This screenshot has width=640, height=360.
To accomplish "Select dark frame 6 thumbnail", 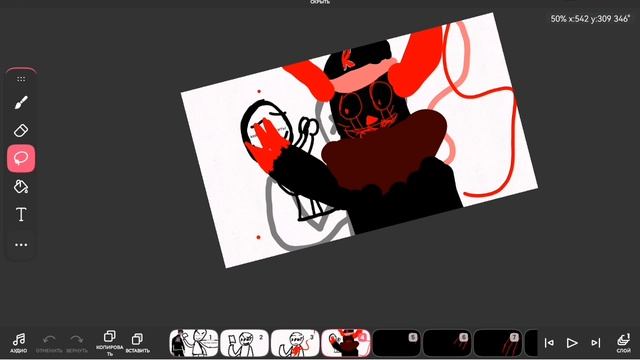I will (447, 343).
